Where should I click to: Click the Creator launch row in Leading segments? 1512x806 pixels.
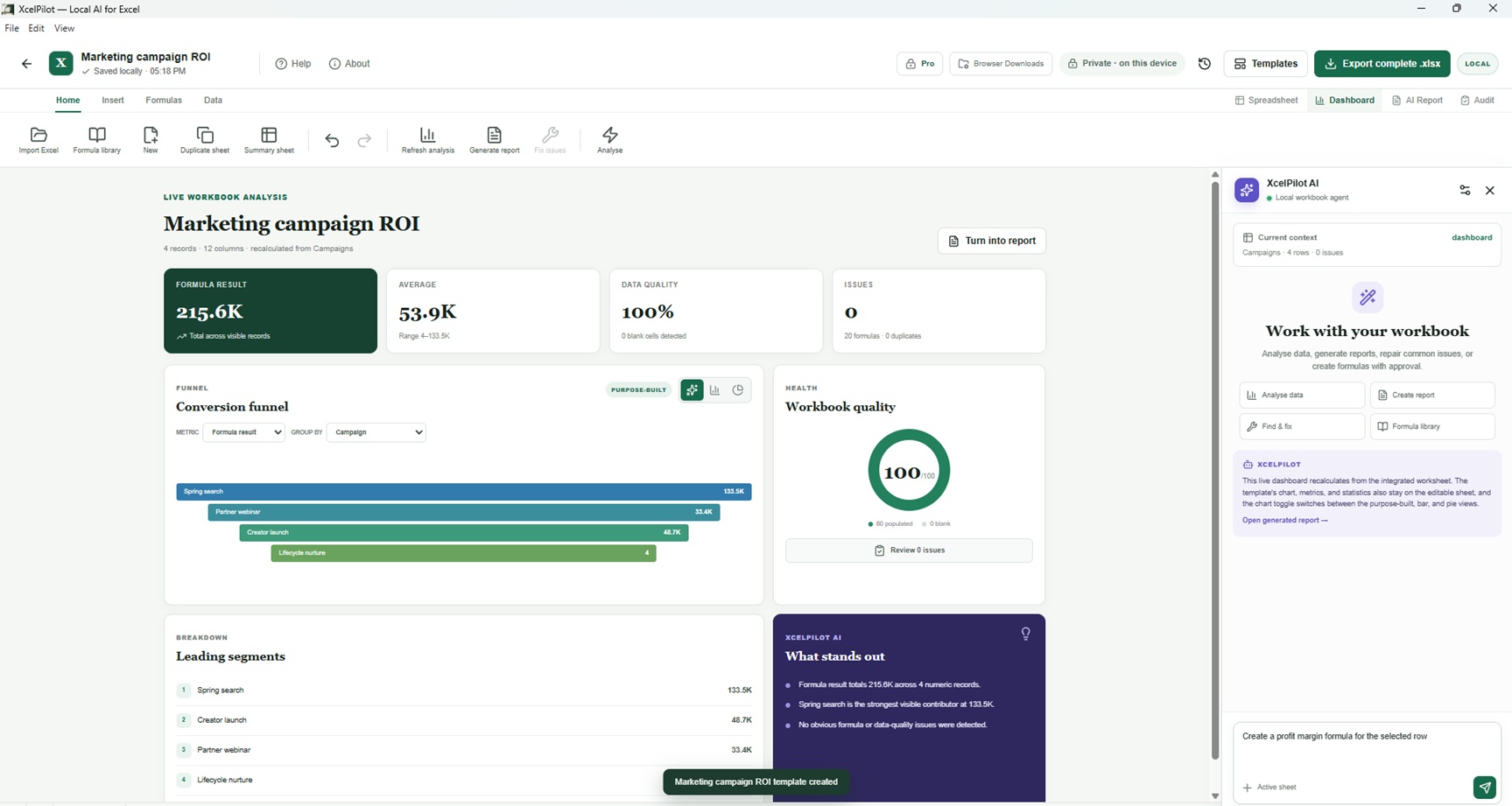464,720
